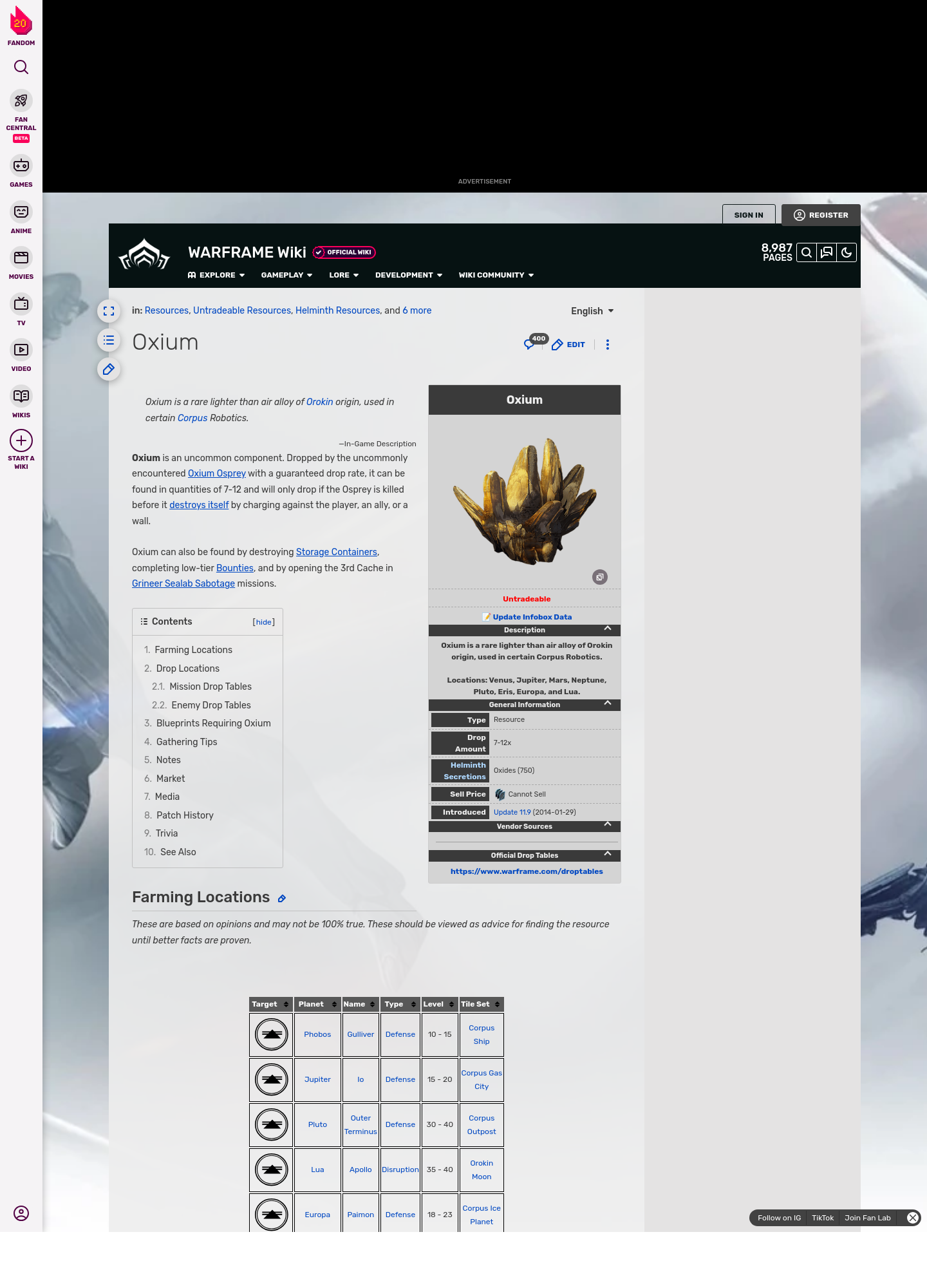Collapse the Official Drop Tables section
The height and width of the screenshot is (1288, 927).
click(608, 854)
